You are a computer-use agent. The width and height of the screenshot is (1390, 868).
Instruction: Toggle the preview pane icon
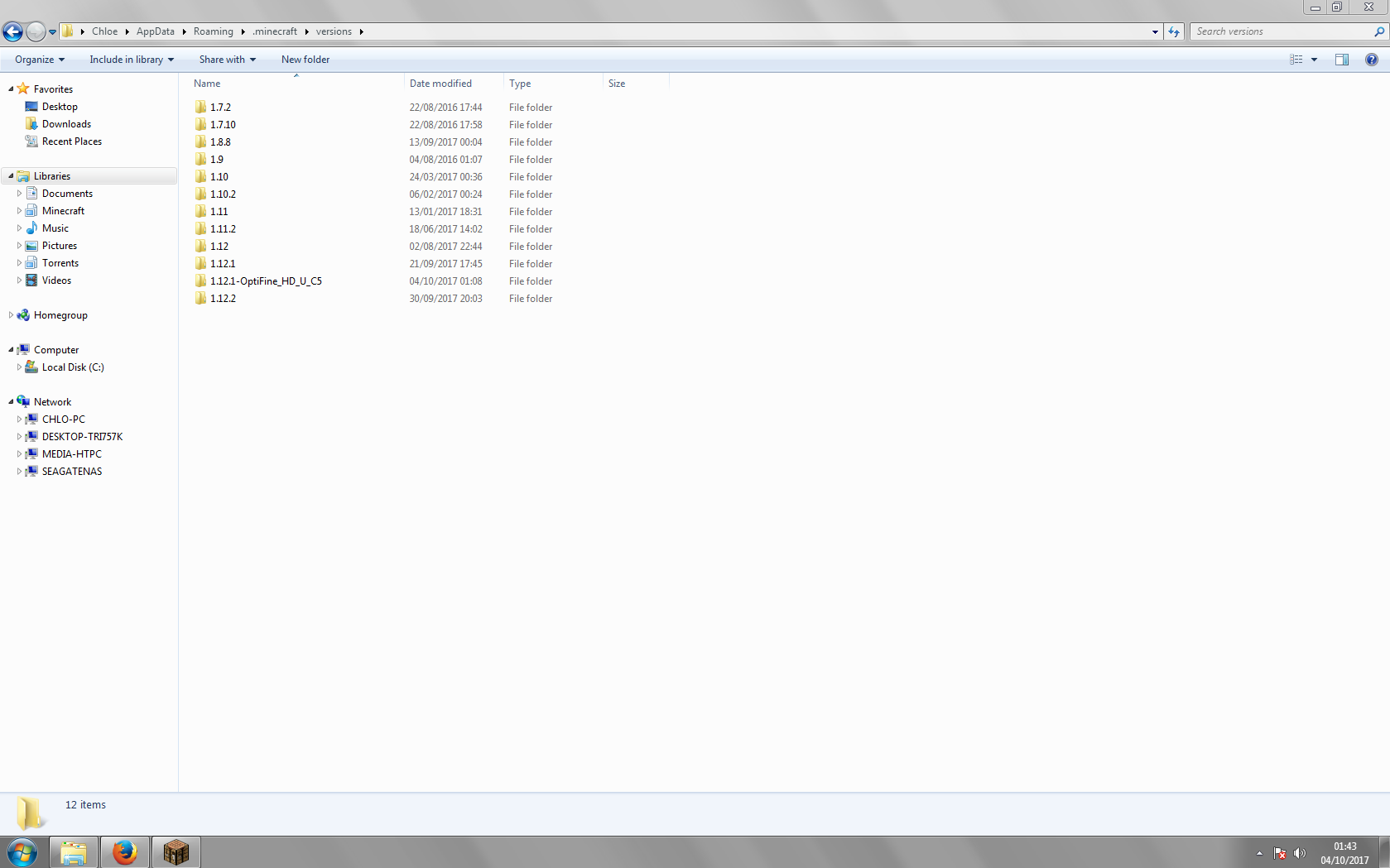(x=1341, y=60)
